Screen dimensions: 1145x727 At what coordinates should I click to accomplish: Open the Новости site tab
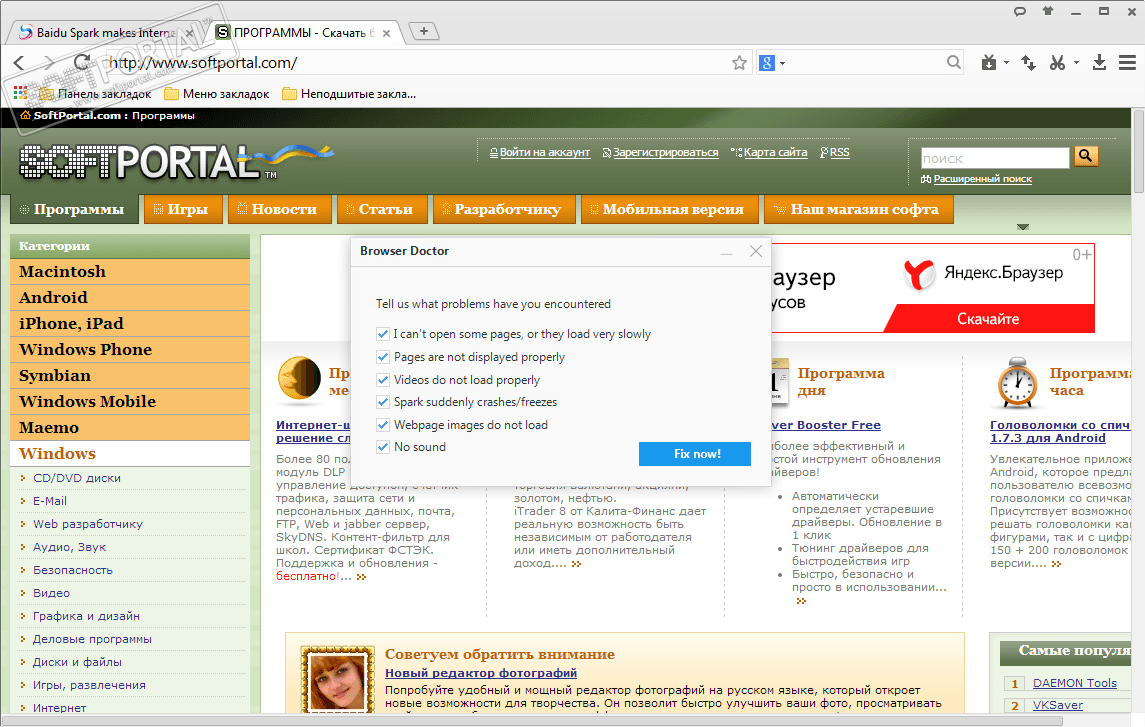[x=278, y=209]
